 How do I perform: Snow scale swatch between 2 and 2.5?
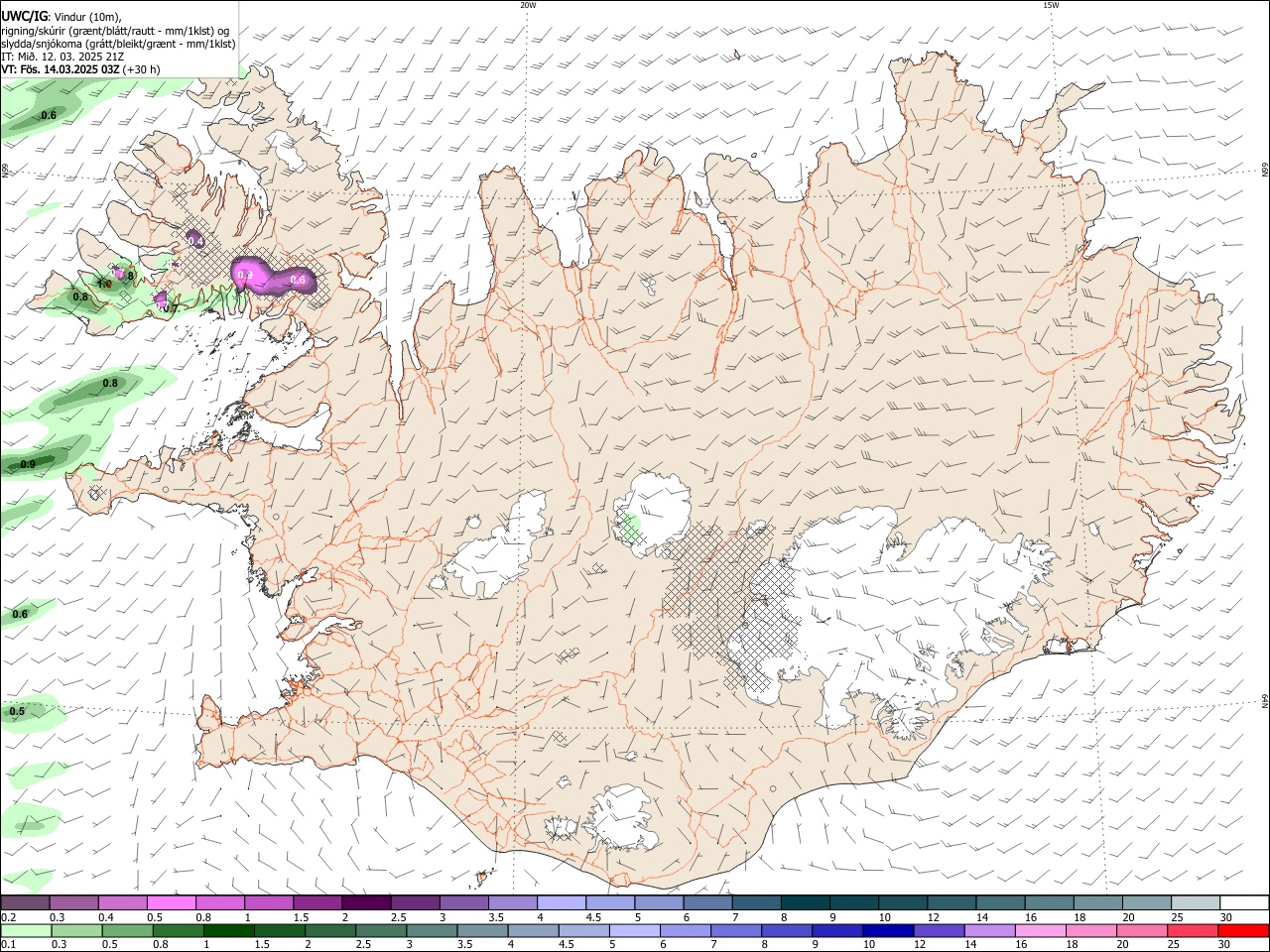click(x=366, y=902)
